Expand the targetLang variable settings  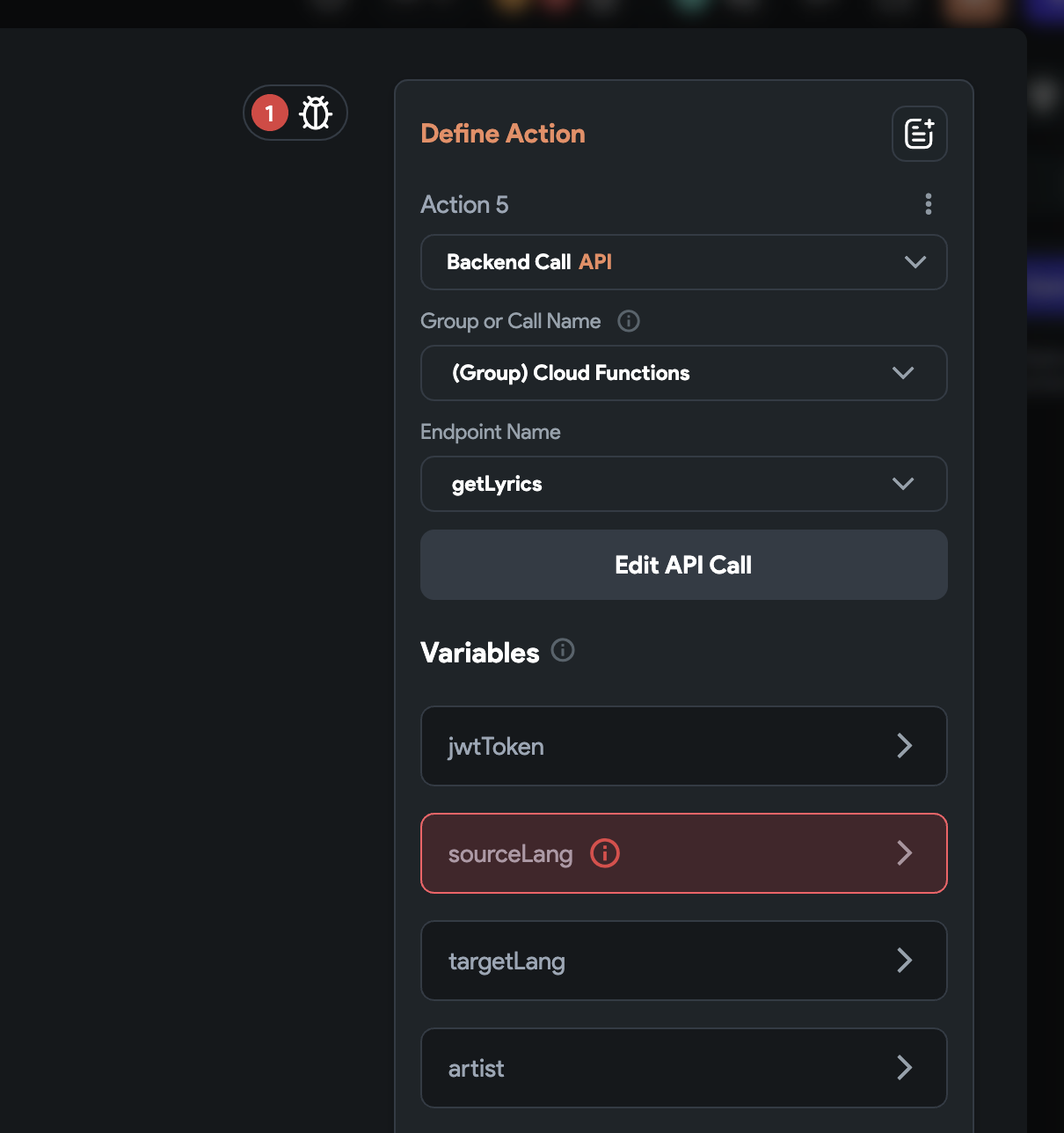click(x=904, y=961)
